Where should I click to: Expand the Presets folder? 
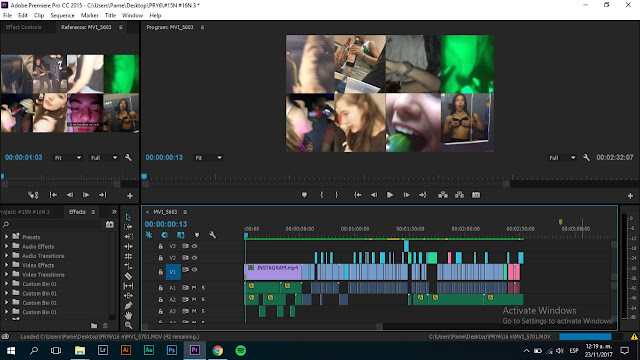[x=6, y=237]
